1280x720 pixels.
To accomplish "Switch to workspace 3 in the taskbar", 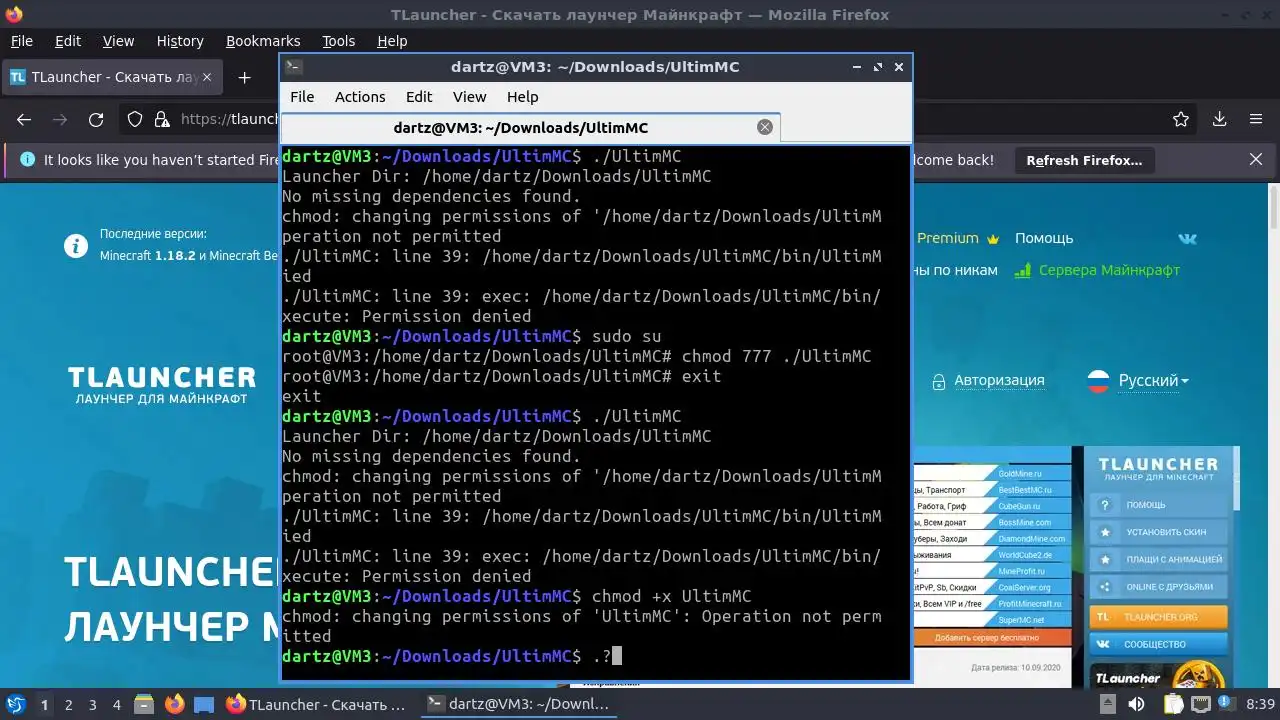I will pos(93,705).
